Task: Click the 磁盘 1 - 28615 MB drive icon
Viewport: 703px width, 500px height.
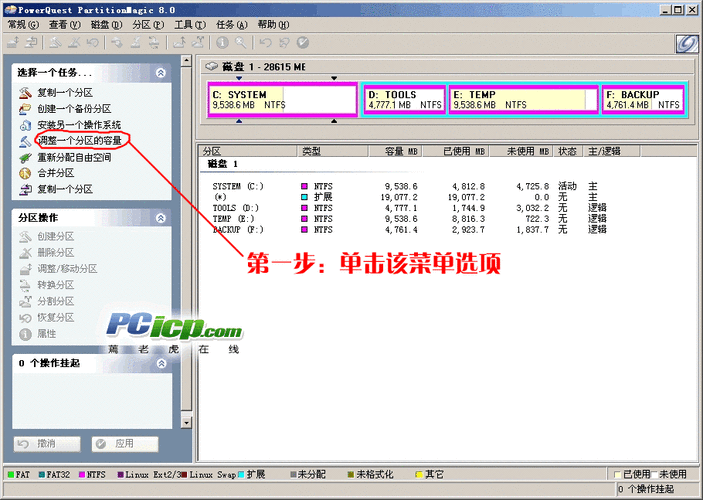Action: pyautogui.click(x=211, y=66)
